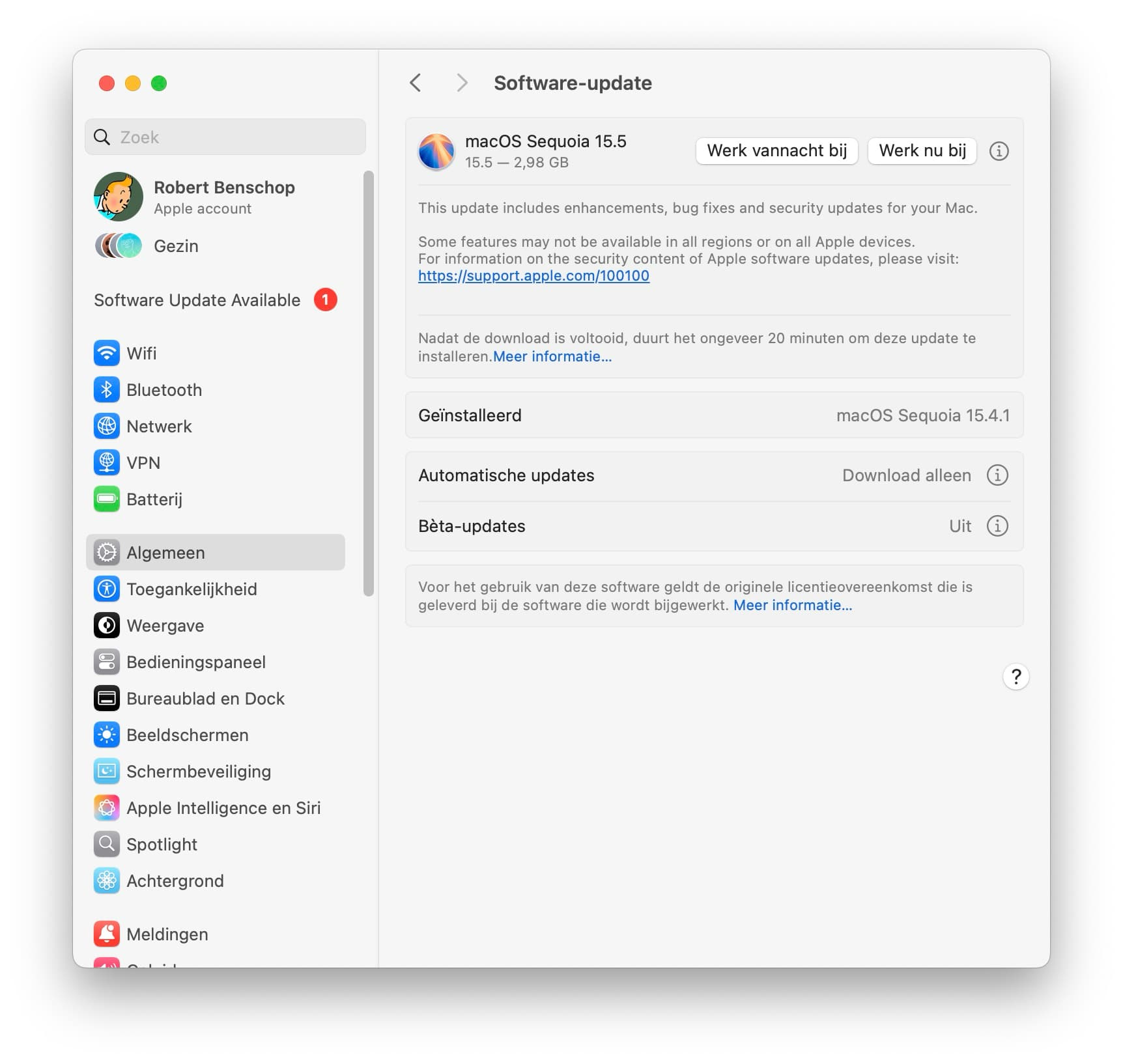Close window with red button
Image resolution: width=1123 pixels, height=1064 pixels.
(x=107, y=83)
